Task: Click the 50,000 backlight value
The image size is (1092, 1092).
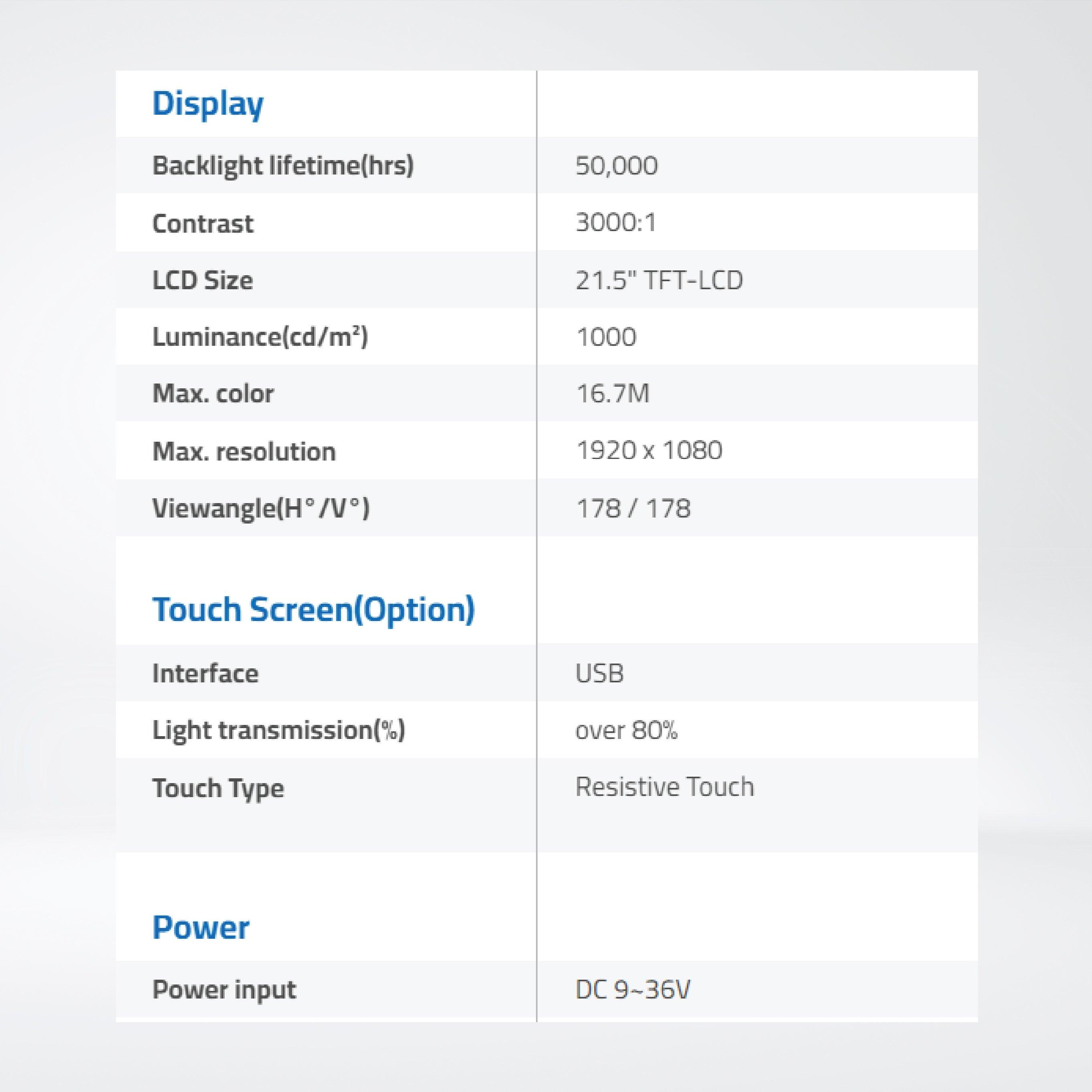Action: pyautogui.click(x=617, y=166)
